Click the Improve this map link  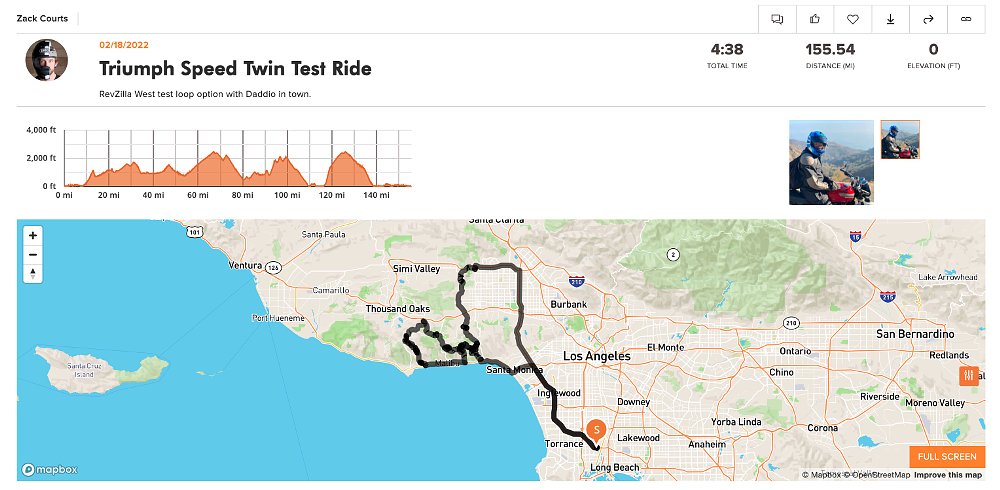pos(949,475)
